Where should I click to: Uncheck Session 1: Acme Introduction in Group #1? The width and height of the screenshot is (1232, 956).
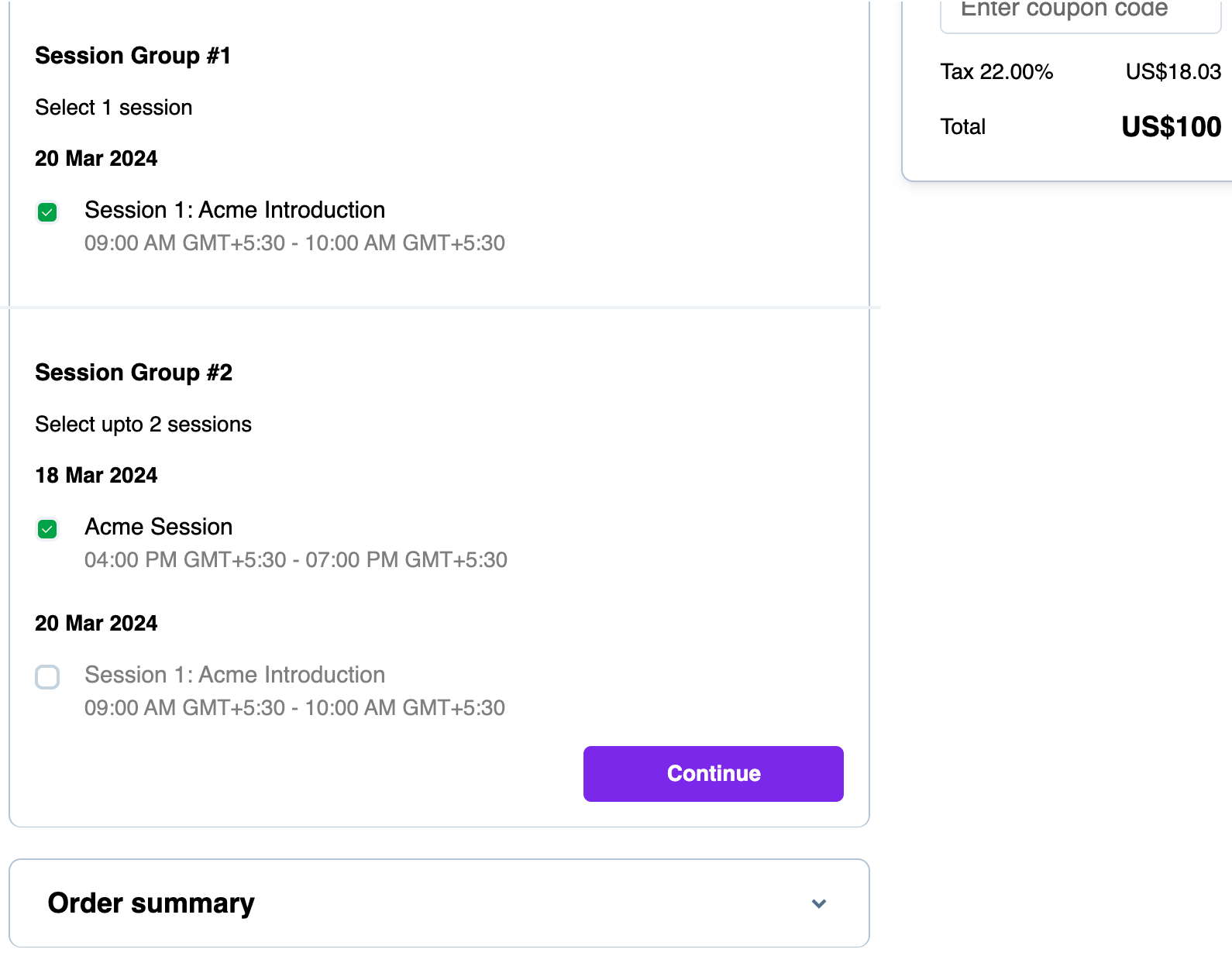(47, 212)
